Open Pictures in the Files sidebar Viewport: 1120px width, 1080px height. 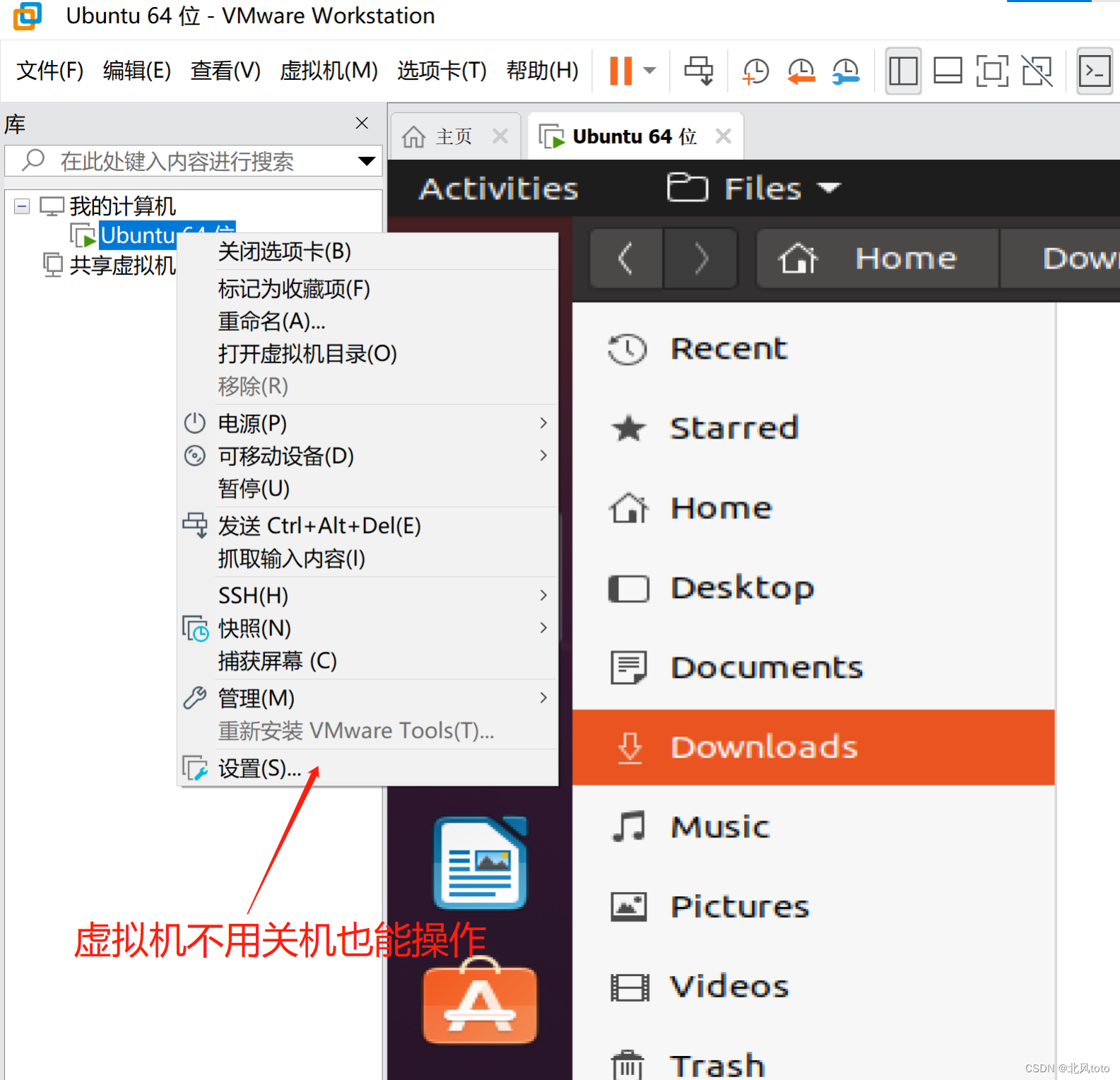click(813, 907)
